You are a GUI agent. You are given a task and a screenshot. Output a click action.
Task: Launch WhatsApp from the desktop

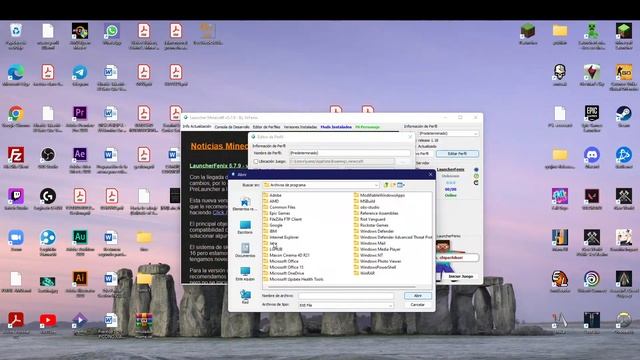click(x=112, y=34)
